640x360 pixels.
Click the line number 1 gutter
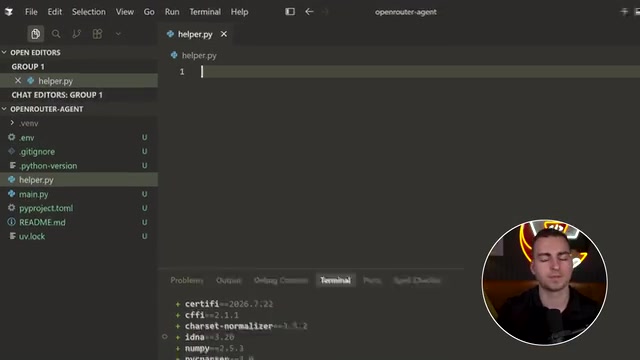click(x=182, y=72)
